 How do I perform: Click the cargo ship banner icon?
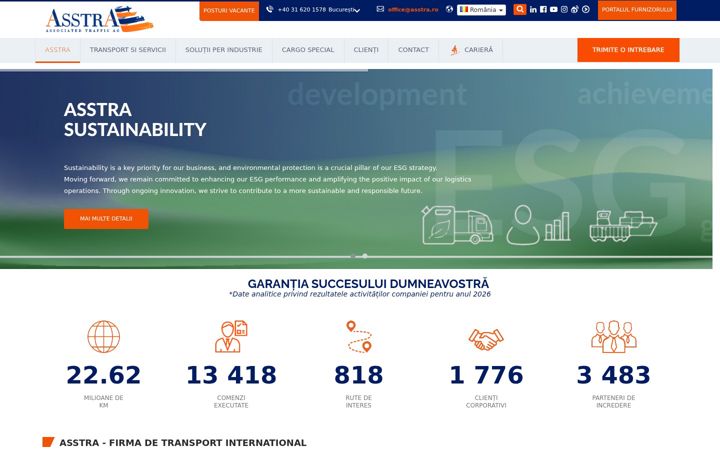click(623, 226)
